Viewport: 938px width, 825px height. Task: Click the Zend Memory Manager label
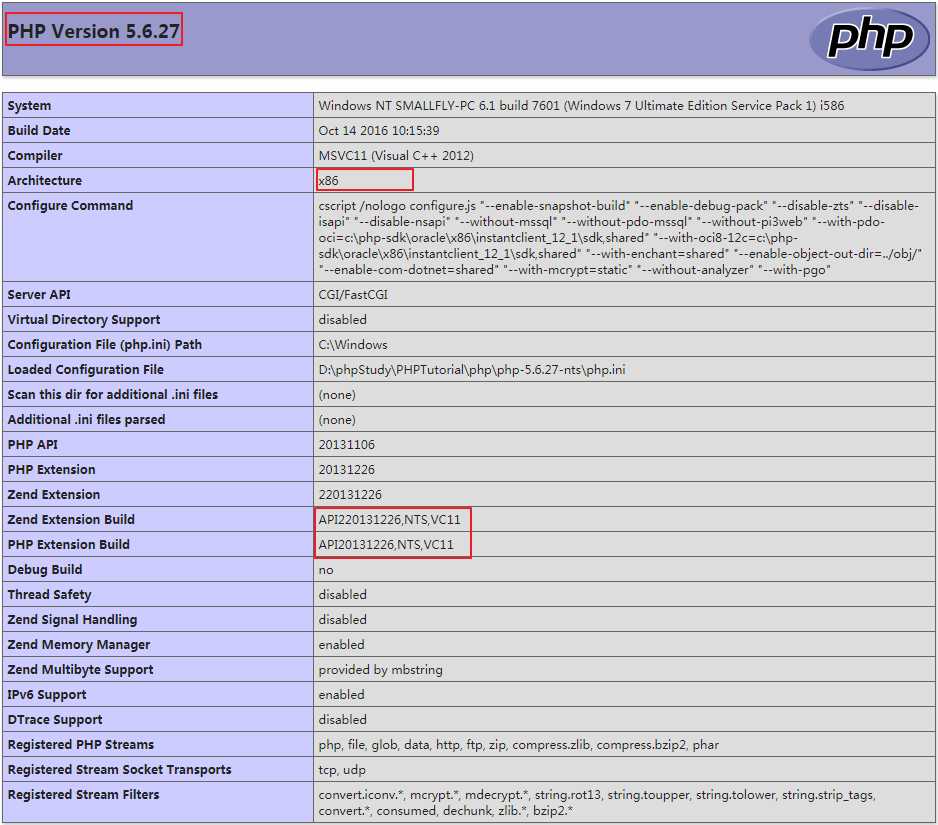[79, 645]
